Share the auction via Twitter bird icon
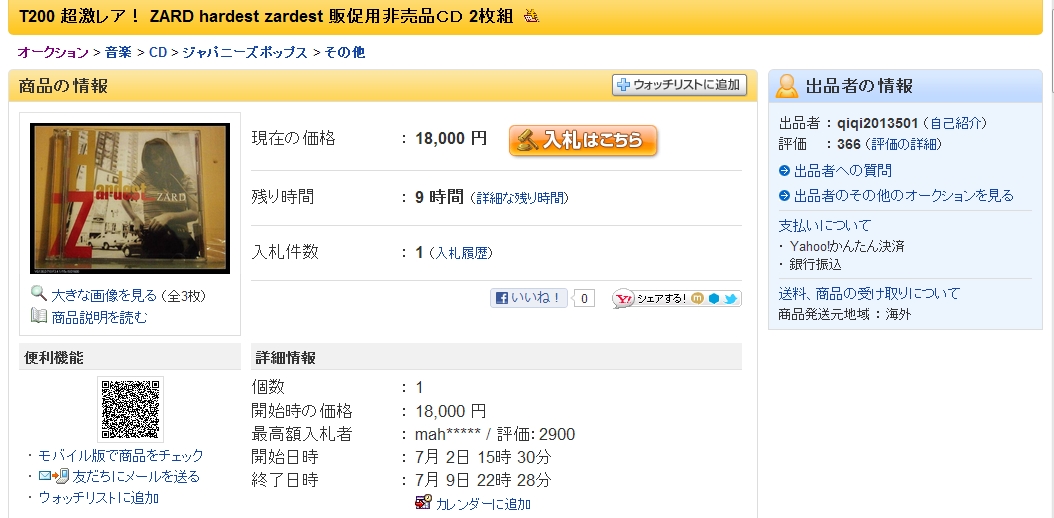This screenshot has width=1054, height=518. (x=732, y=298)
